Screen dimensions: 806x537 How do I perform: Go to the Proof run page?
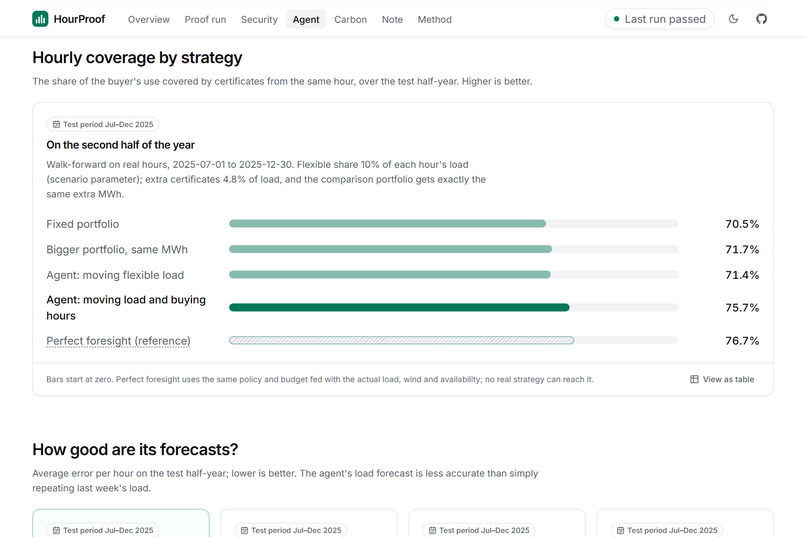click(x=205, y=20)
